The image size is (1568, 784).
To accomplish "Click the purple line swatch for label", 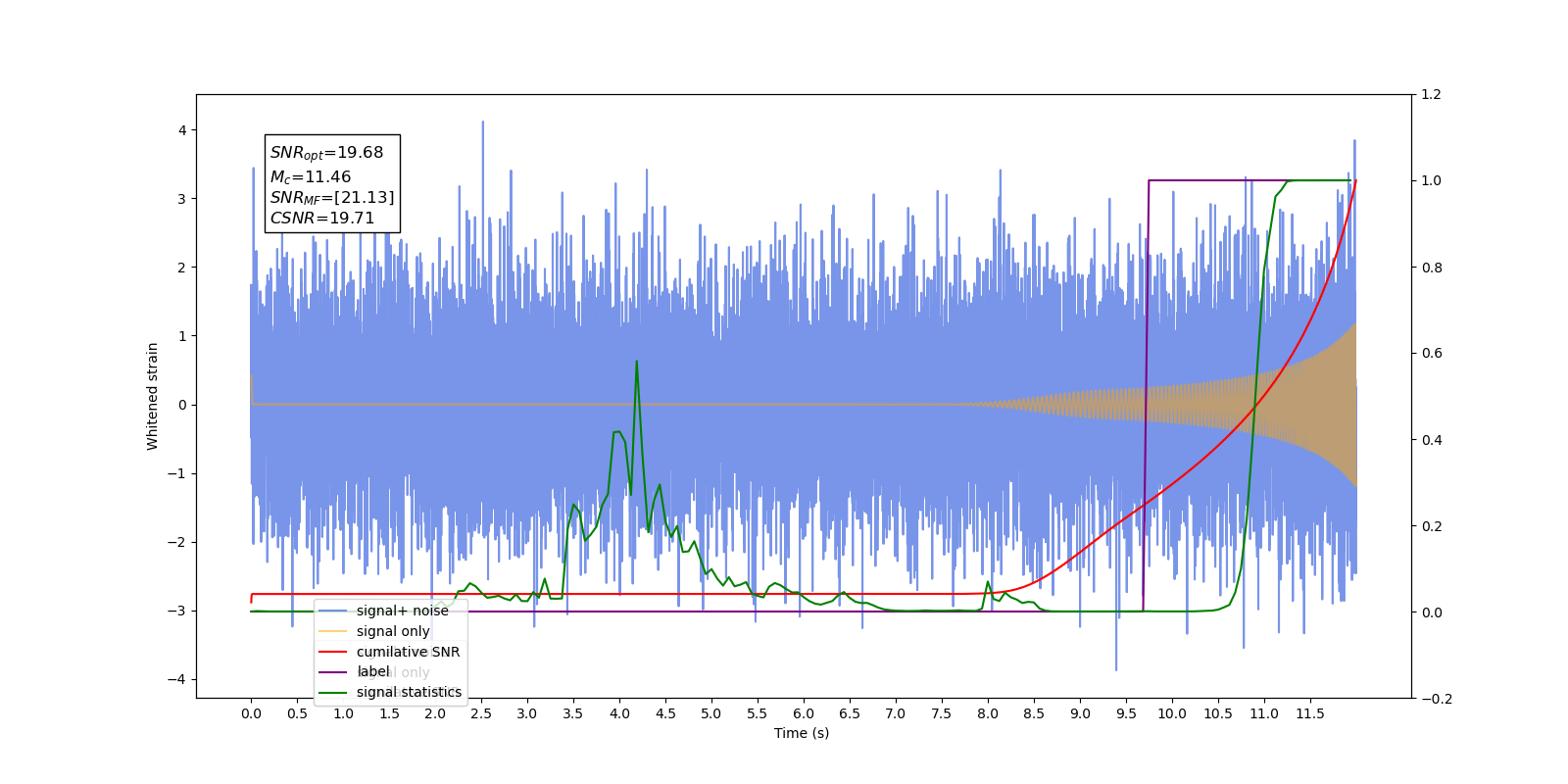I will [333, 672].
